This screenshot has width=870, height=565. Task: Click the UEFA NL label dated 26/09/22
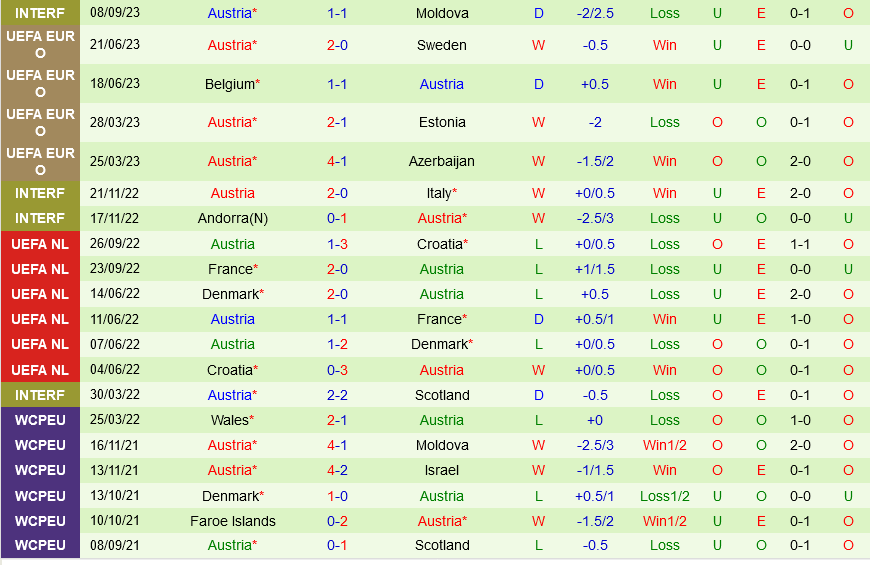pos(40,244)
